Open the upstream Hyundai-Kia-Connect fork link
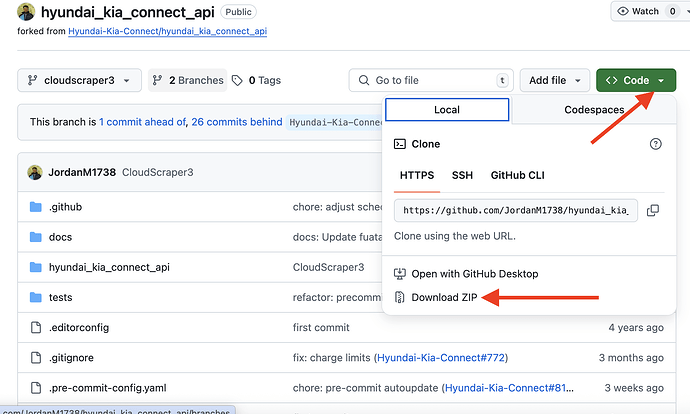This screenshot has width=690, height=414. pos(167,31)
